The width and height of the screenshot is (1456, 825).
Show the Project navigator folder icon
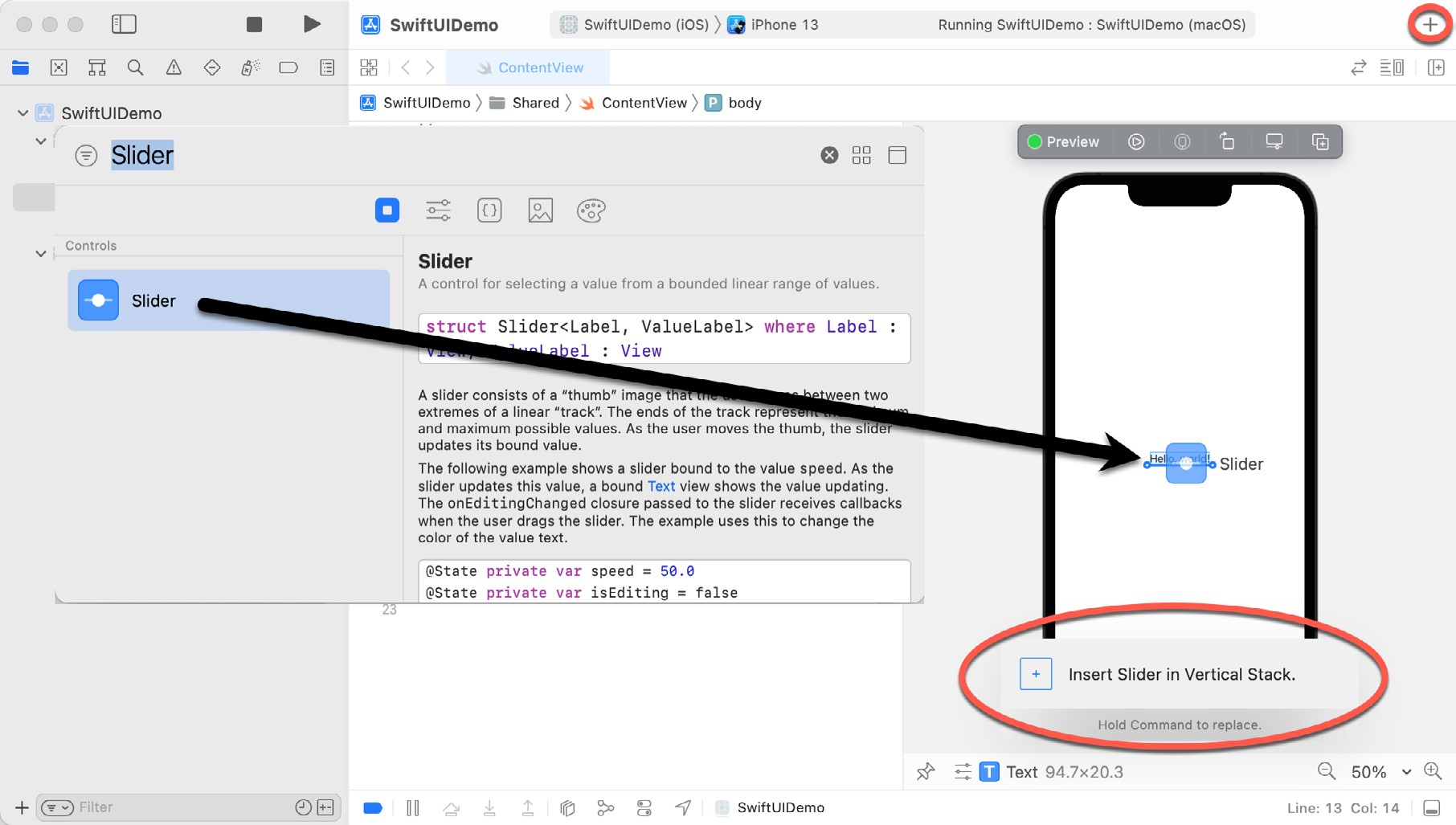click(x=21, y=67)
